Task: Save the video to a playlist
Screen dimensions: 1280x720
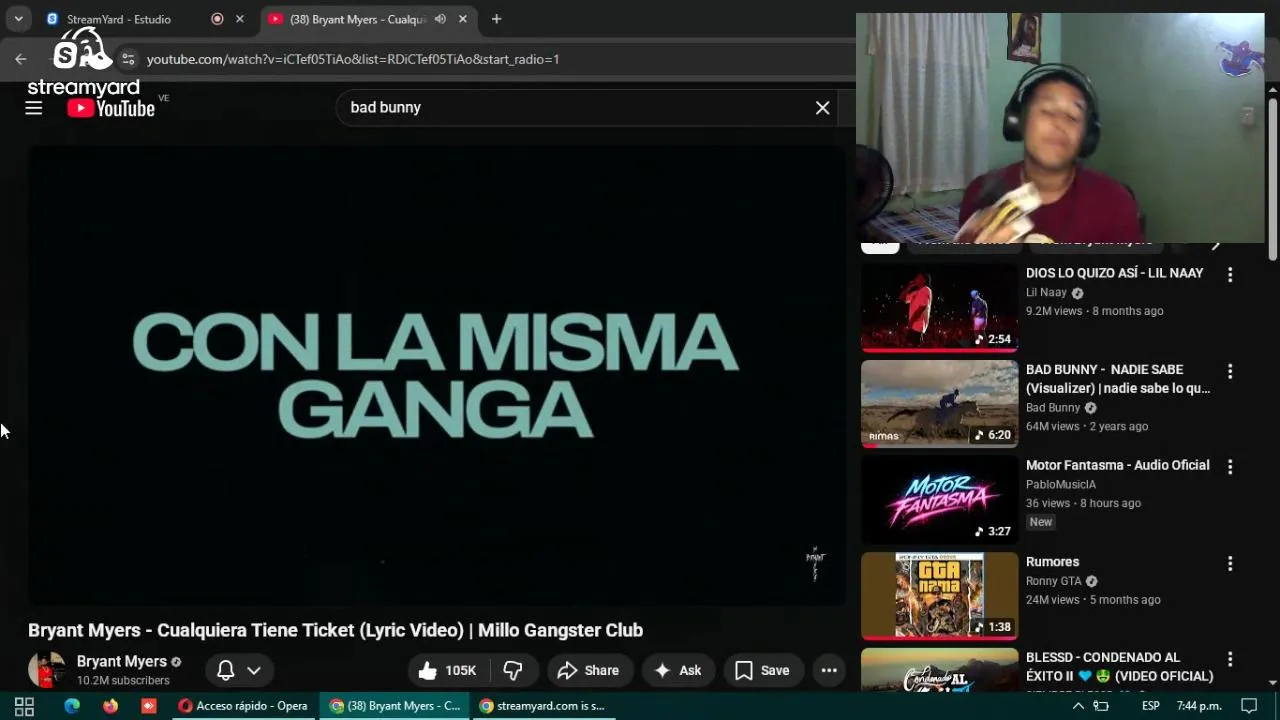Action: [x=762, y=670]
